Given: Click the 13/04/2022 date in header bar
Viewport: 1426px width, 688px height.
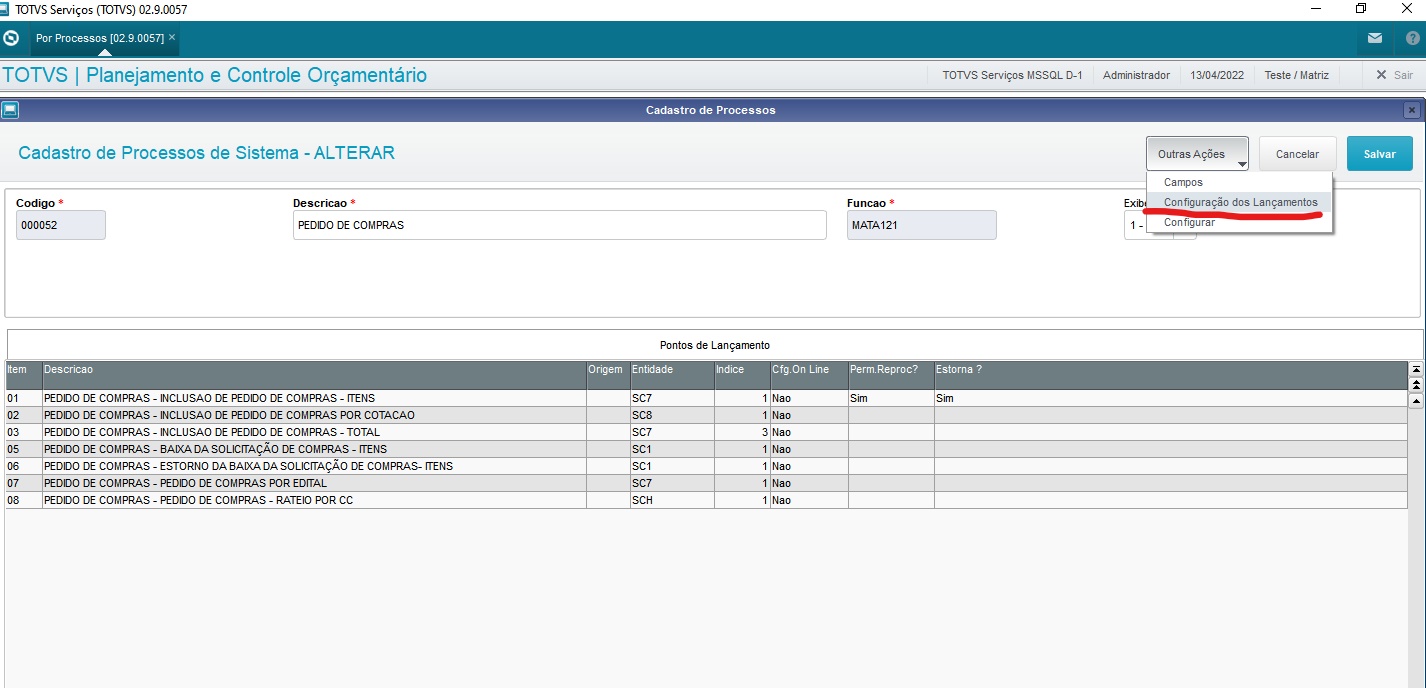Looking at the screenshot, I should point(1217,75).
